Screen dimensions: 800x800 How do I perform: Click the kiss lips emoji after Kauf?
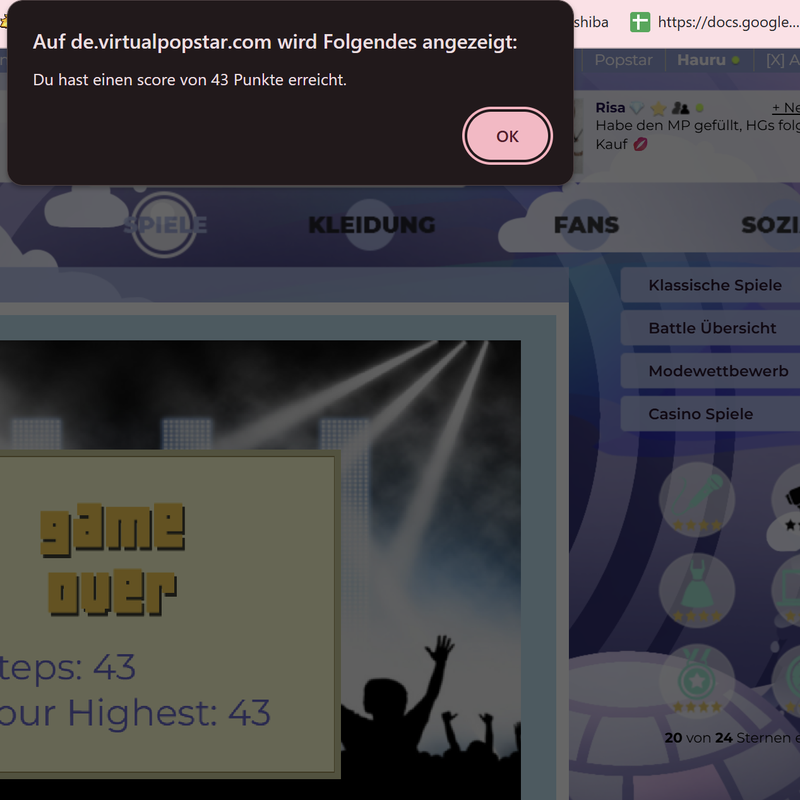[x=640, y=144]
